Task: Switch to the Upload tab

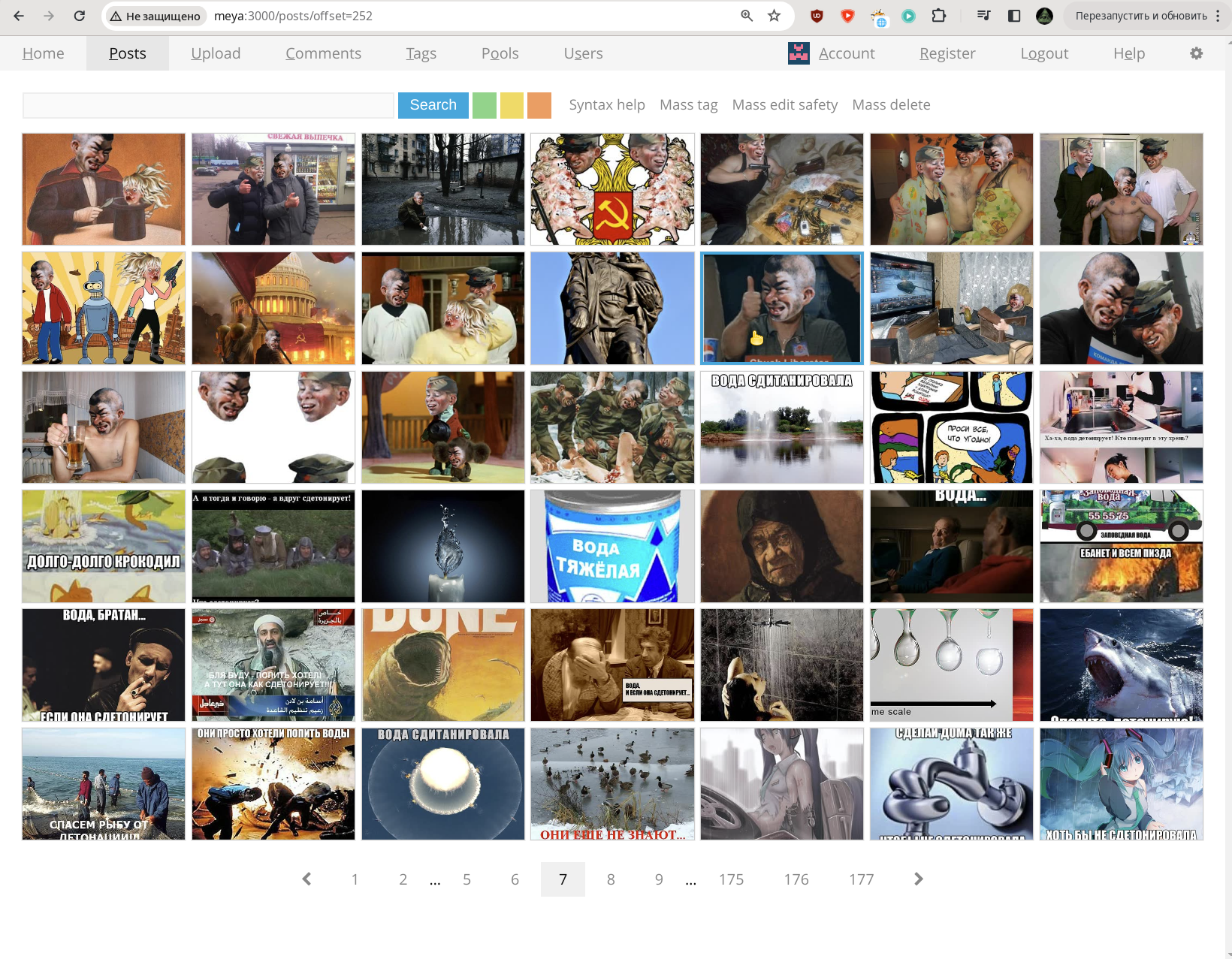Action: [x=216, y=53]
